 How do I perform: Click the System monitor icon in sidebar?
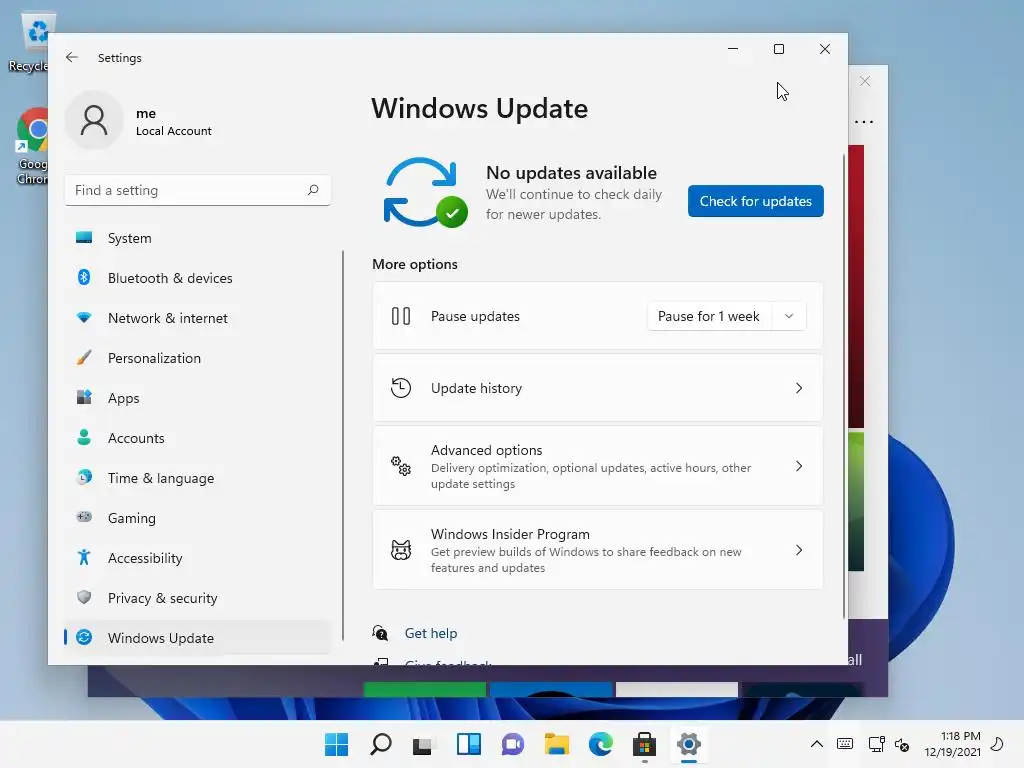pos(84,238)
